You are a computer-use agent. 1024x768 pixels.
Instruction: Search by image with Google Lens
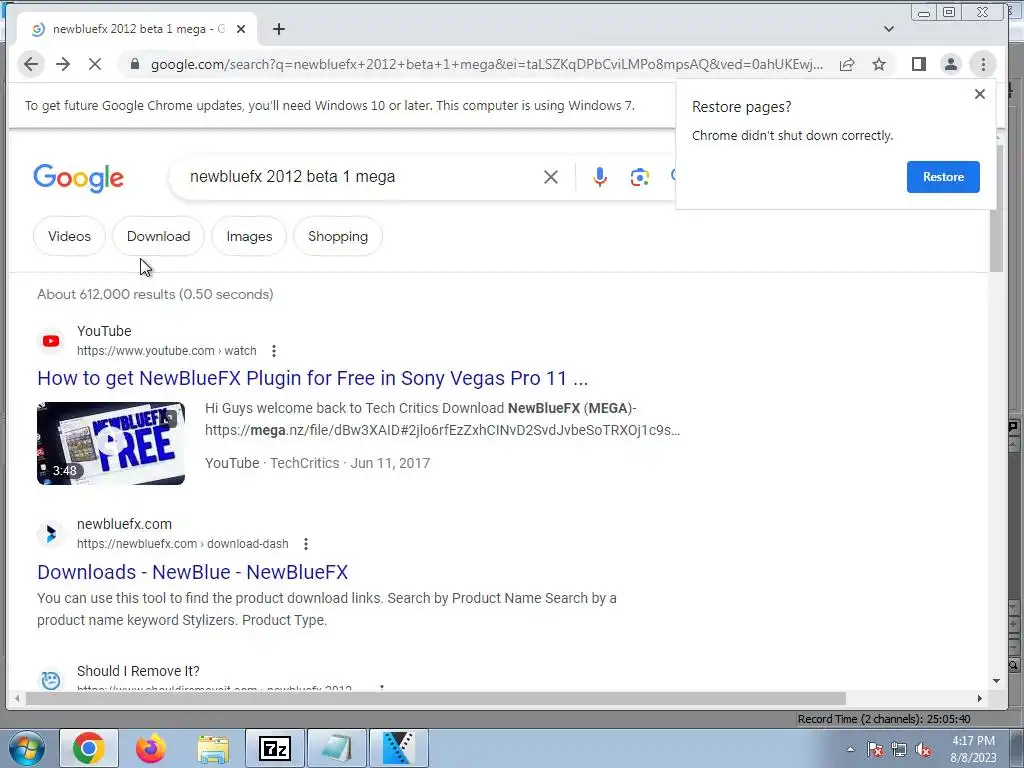639,177
